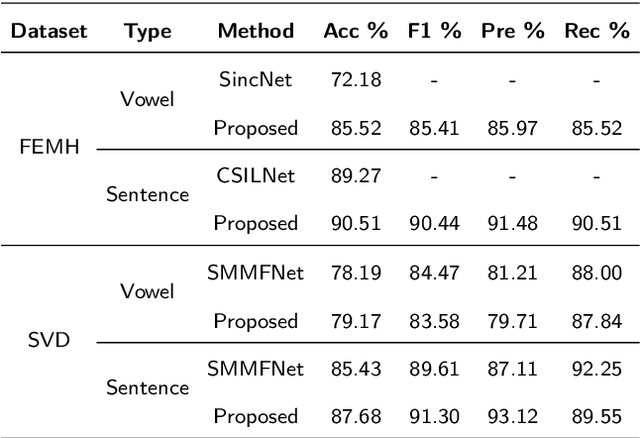
Task: Click the Acc % column header
Action: pos(355,31)
